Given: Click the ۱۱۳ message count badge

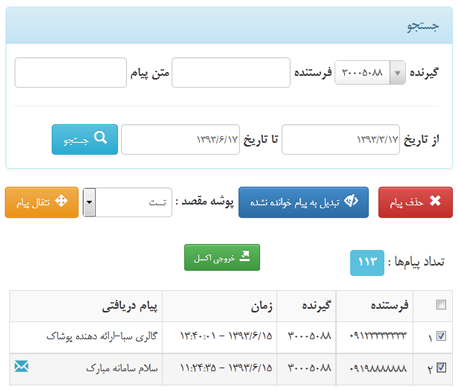Looking at the screenshot, I should 367,262.
